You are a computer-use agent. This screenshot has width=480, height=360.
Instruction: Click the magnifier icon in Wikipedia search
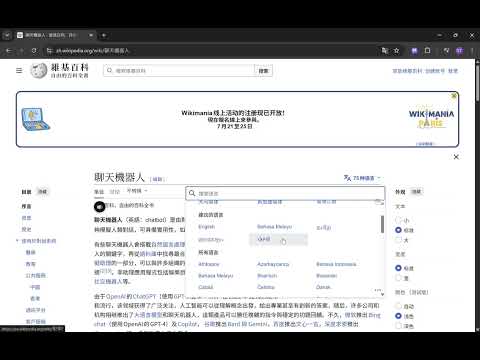pyautogui.click(x=109, y=70)
